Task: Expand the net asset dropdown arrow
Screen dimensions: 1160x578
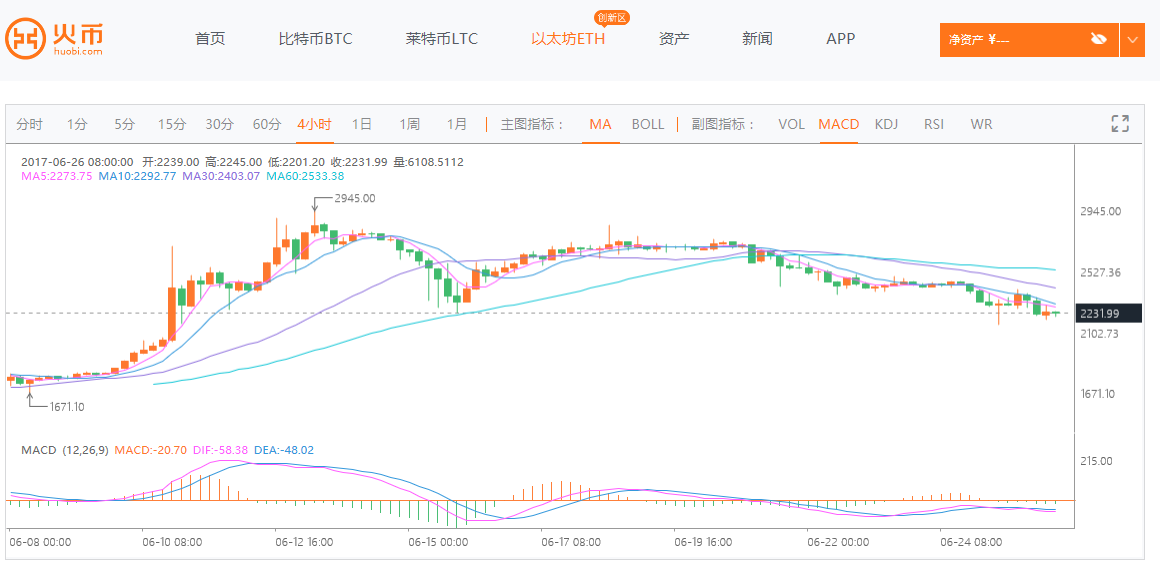Action: (x=1132, y=40)
